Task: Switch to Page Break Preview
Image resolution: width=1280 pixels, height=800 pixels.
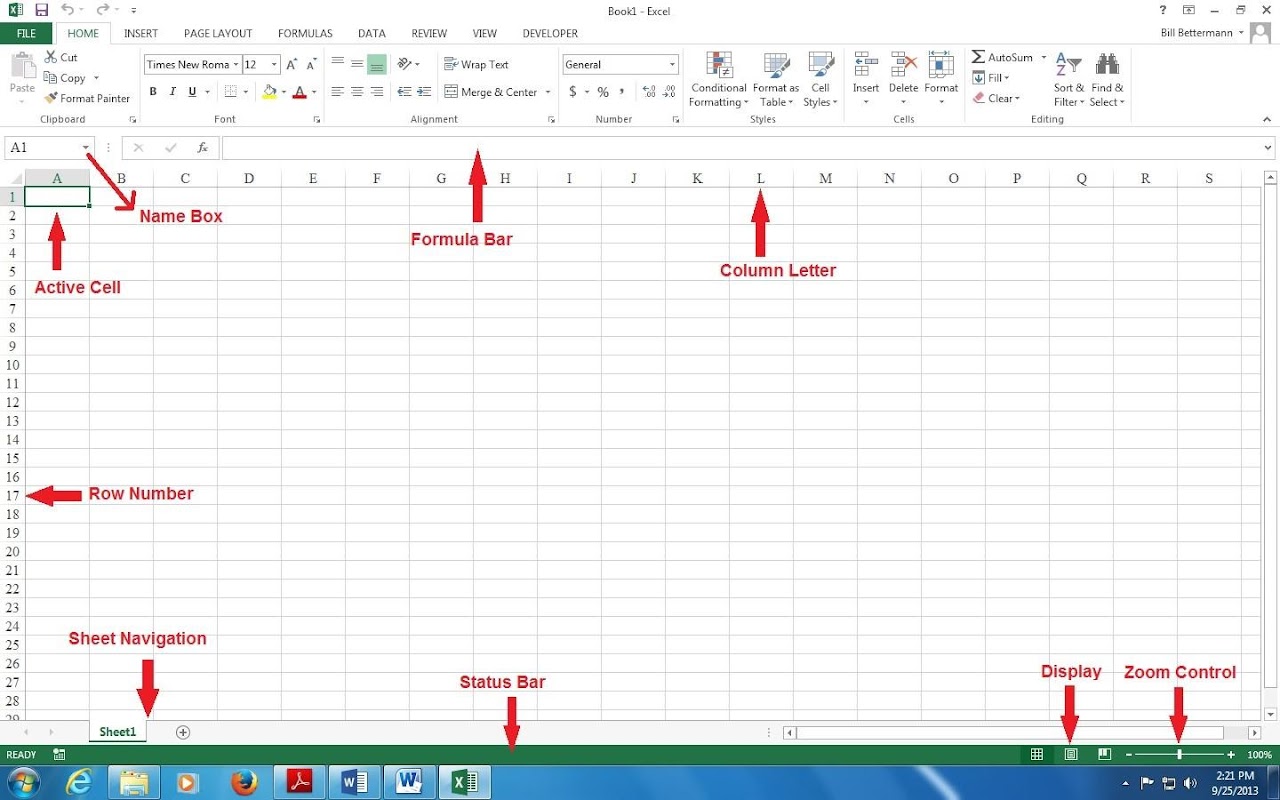Action: click(x=1105, y=755)
